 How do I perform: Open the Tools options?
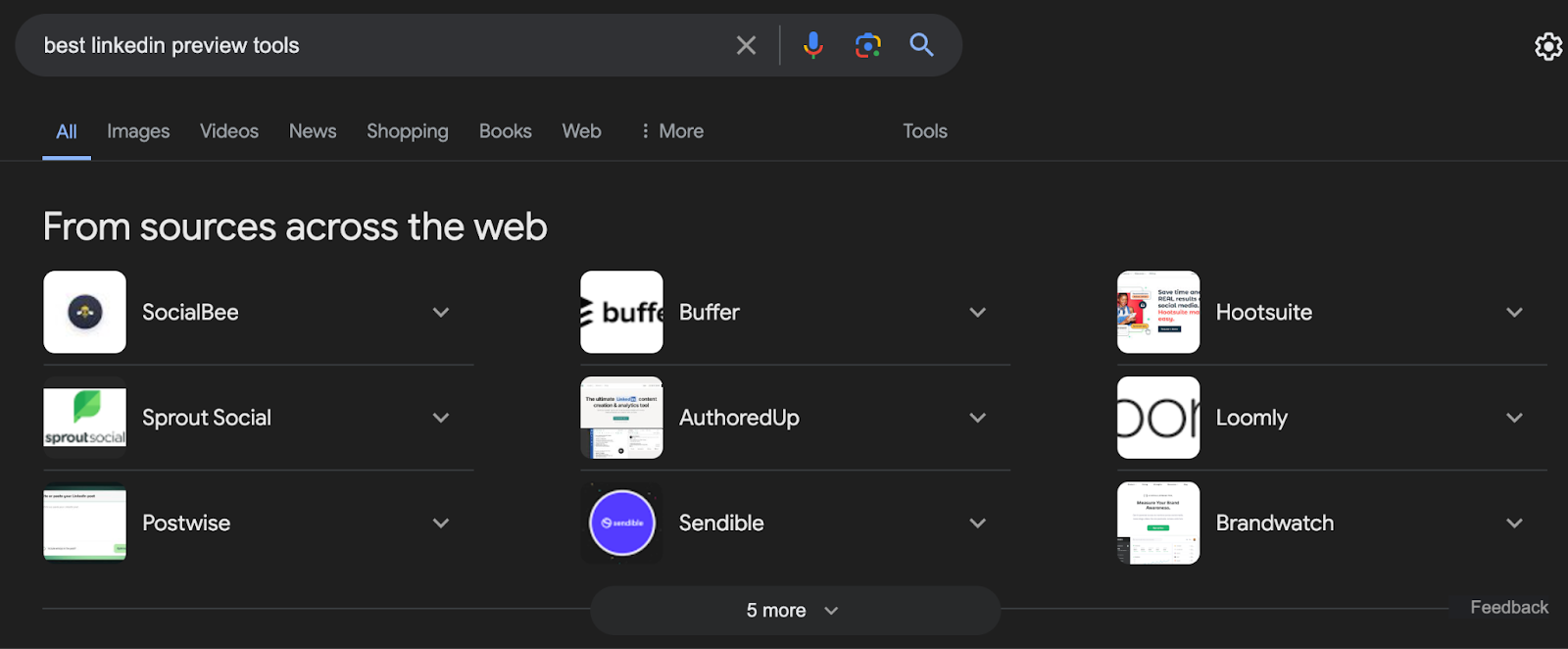(x=925, y=131)
